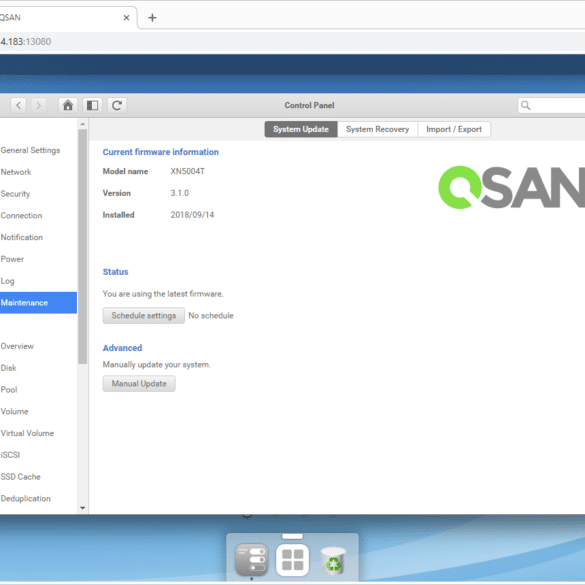The image size is (585, 585).
Task: Click the model name value XN5004T
Action: tap(188, 171)
